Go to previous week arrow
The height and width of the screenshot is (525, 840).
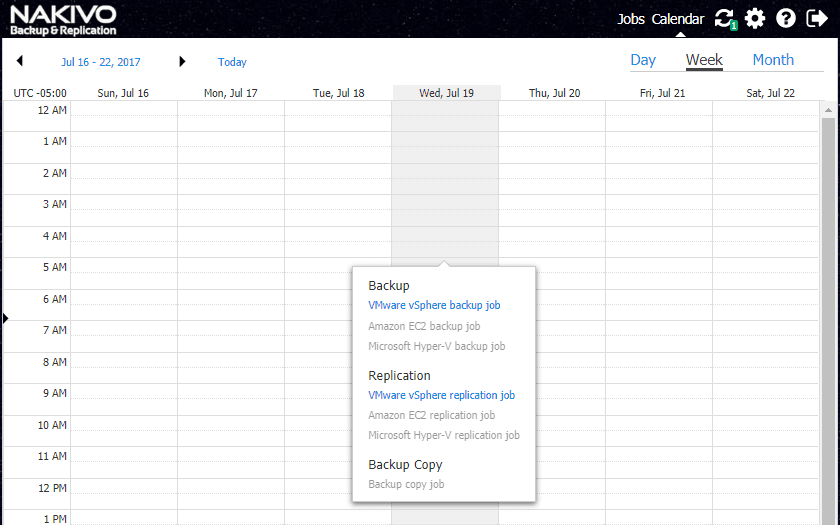[x=20, y=62]
